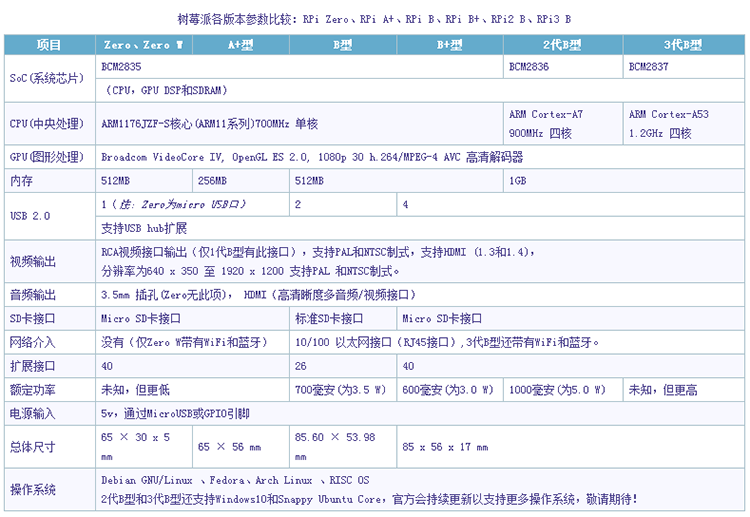Select the (CPU, GPU DSP和SDRAM) text

click(166, 90)
